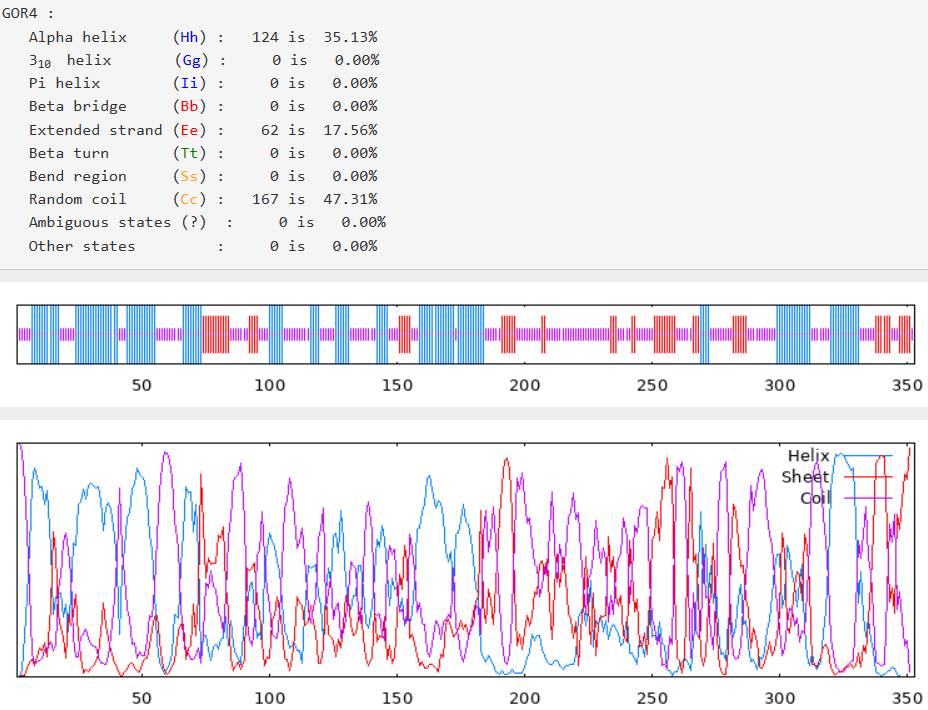Image resolution: width=928 pixels, height=710 pixels.
Task: Click the orange (Cc) random coil code
Action: (x=189, y=199)
